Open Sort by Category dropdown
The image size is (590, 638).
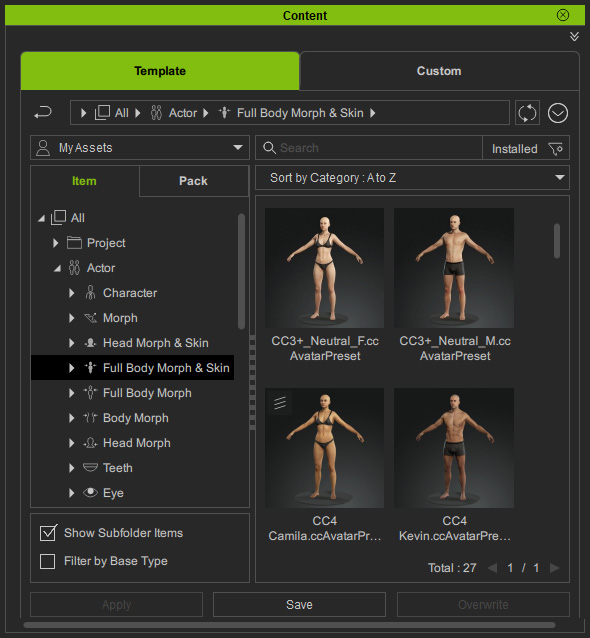[412, 178]
